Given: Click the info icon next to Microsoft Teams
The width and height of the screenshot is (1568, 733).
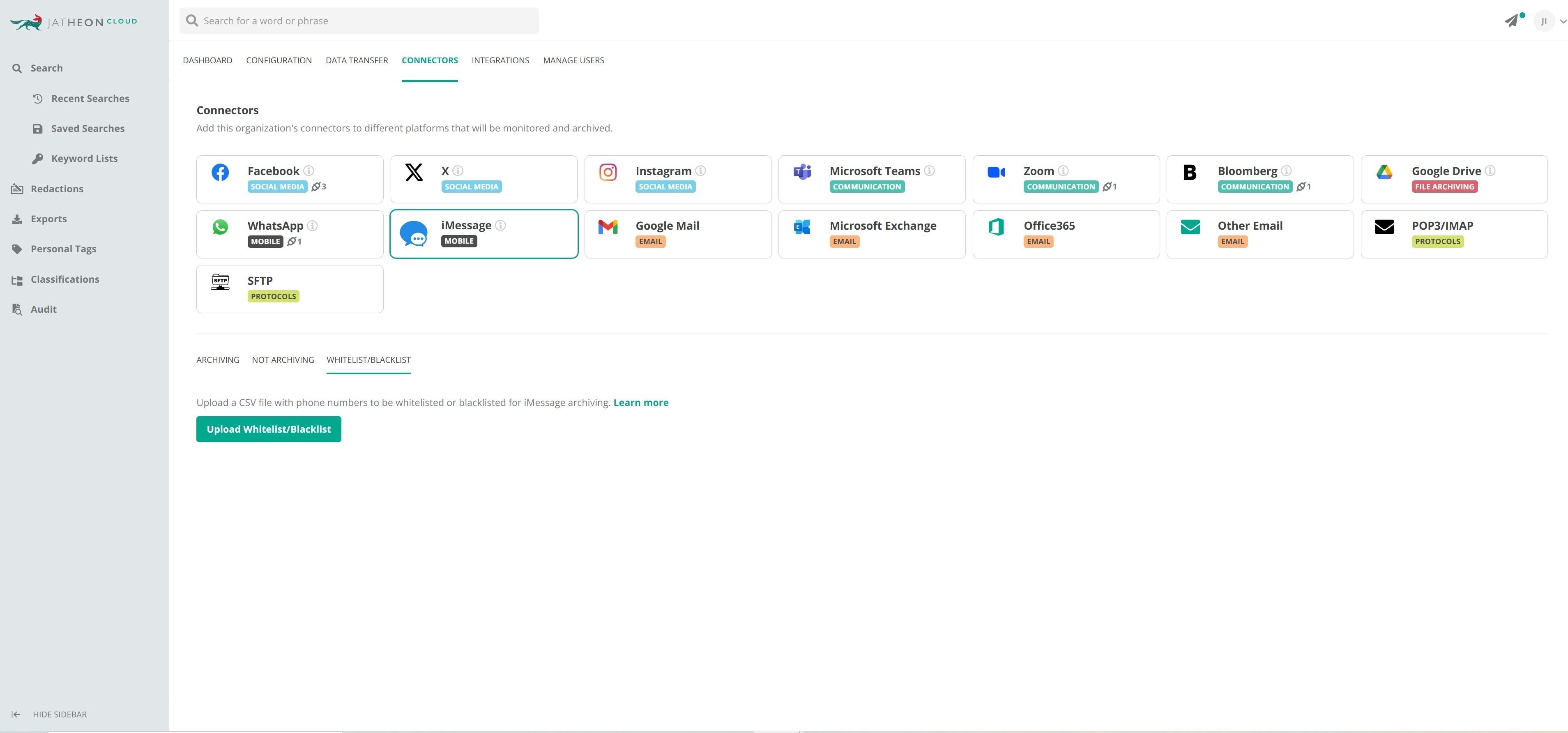Looking at the screenshot, I should (929, 171).
